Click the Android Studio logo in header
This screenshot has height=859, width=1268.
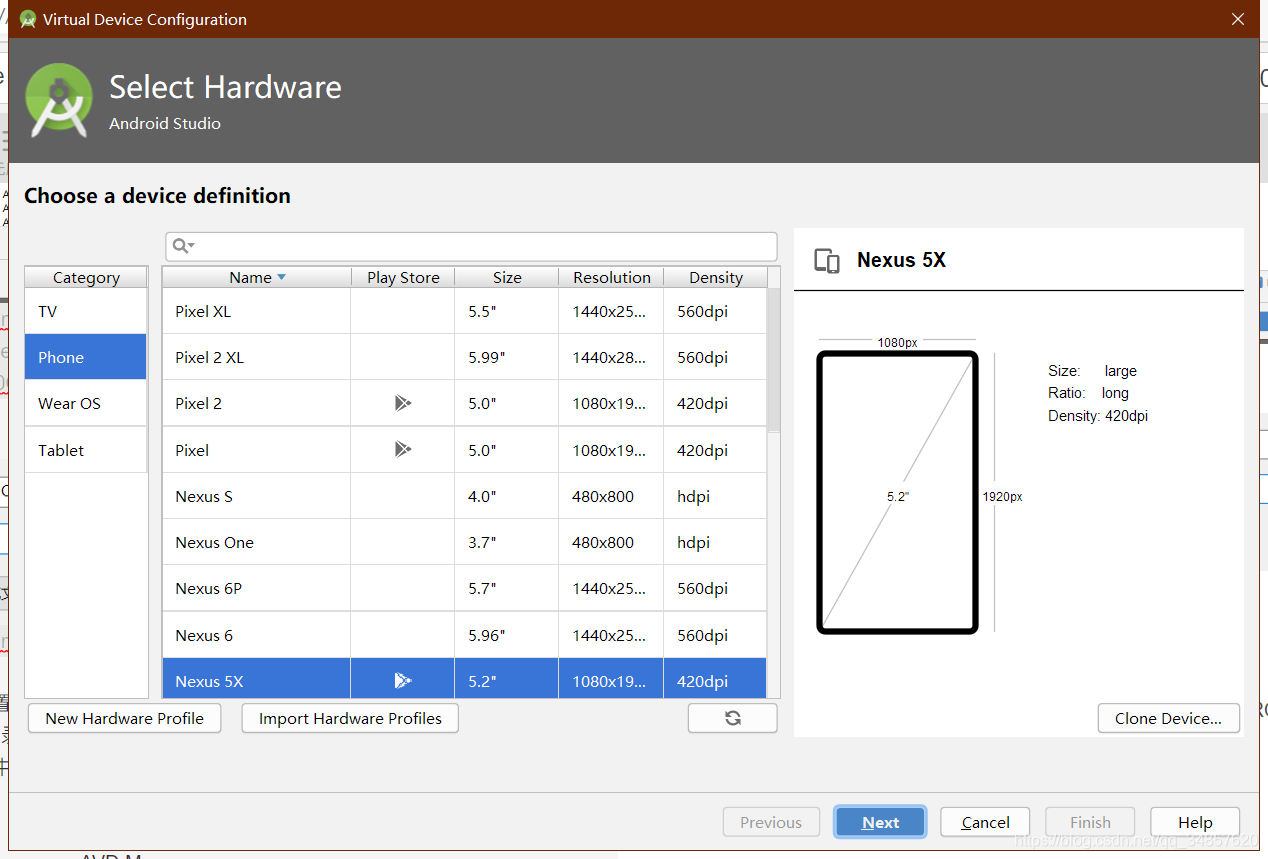tap(59, 100)
